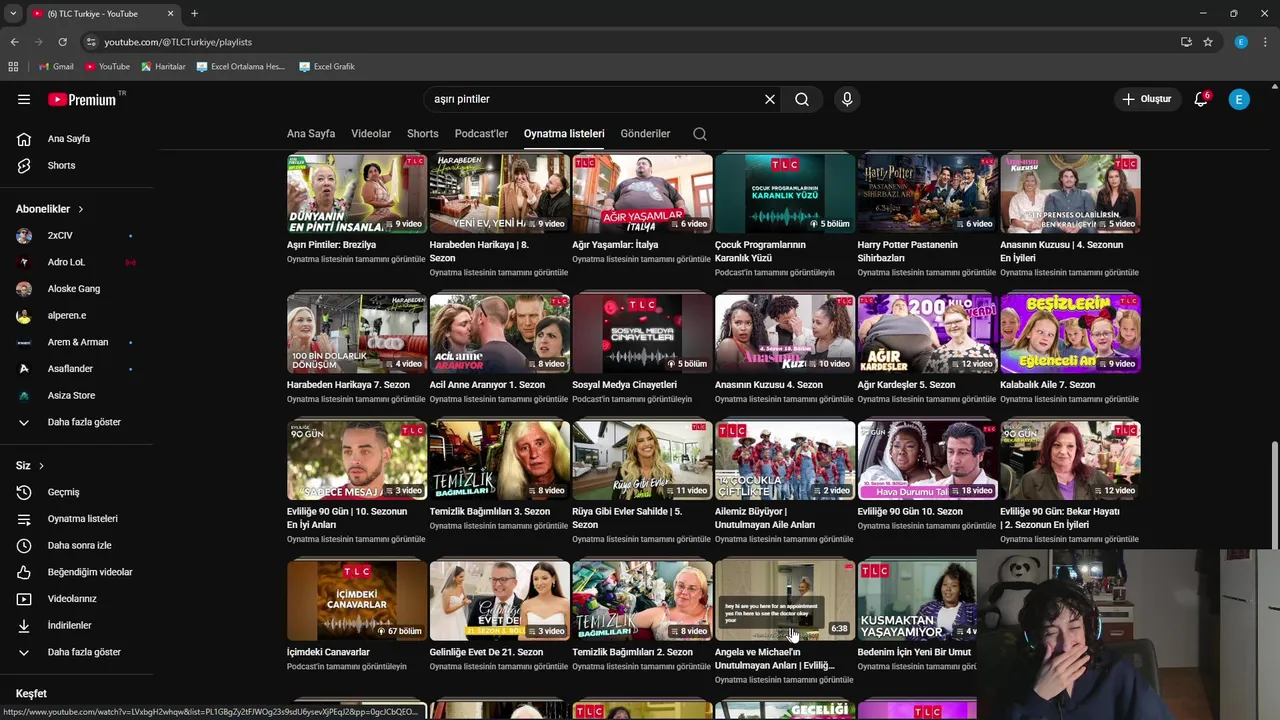Switch to channel Ana Sayfa tab
This screenshot has height=720, width=1280.
point(311,134)
